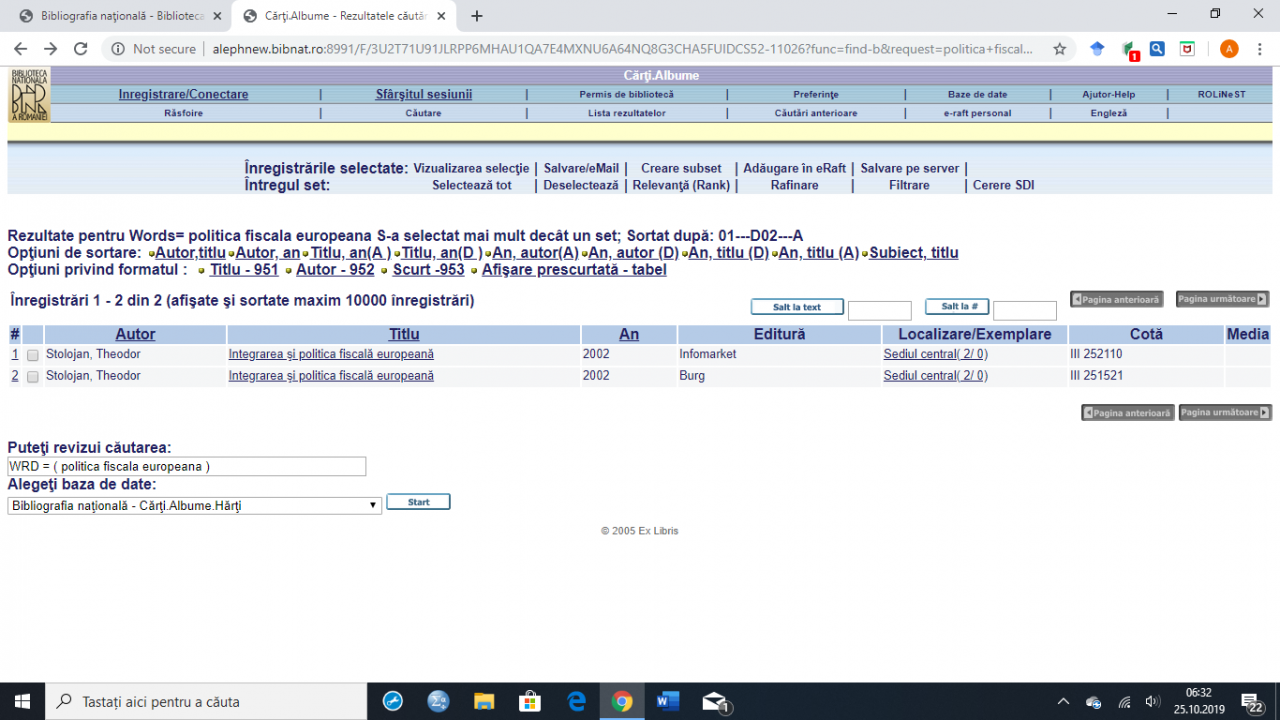Viewport: 1280px width, 720px height.
Task: Sort results by the An column header
Action: click(628, 334)
